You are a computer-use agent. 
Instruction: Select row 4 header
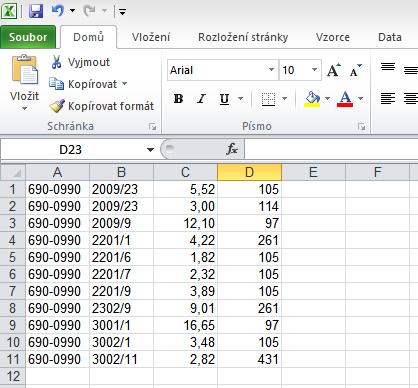coord(13,240)
